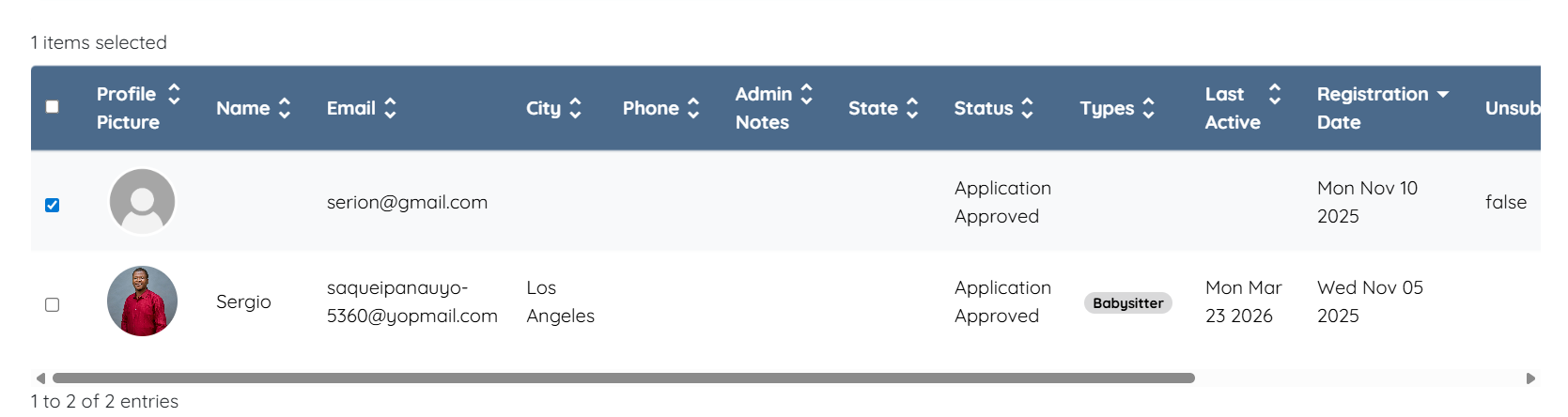Click the Unsub column header
The width and height of the screenshot is (1568, 417).
1511,109
